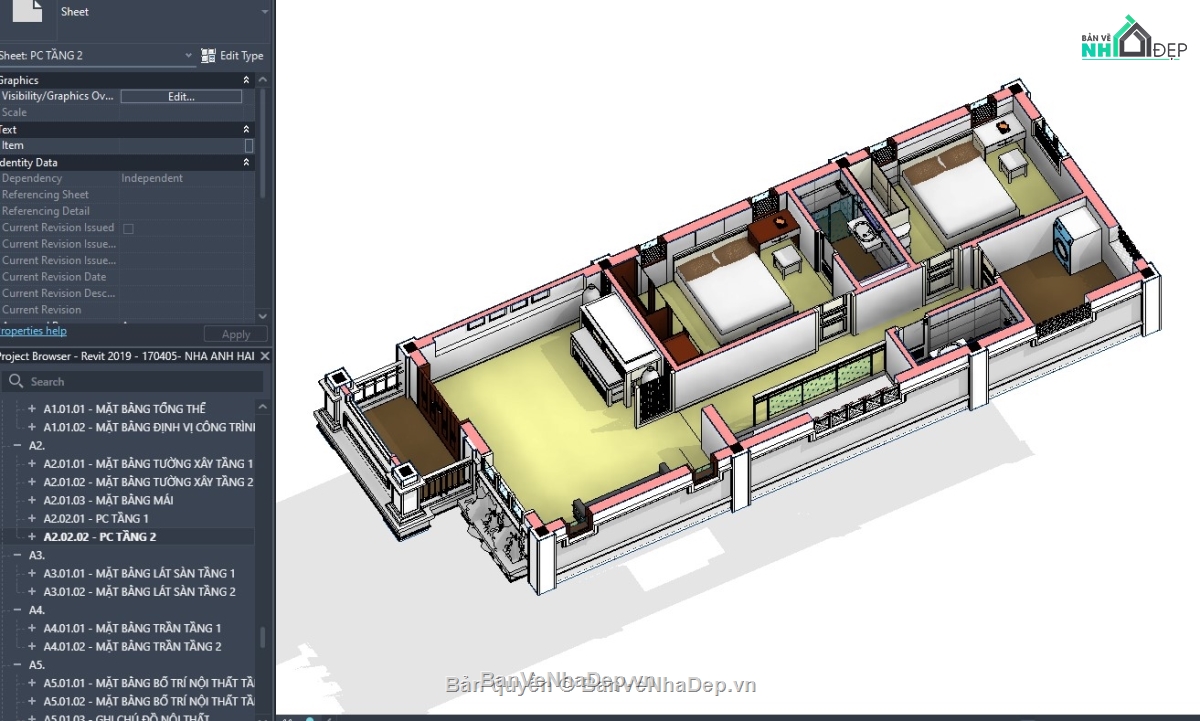Image resolution: width=1200 pixels, height=721 pixels.
Task: Select A2.01.03 - MẶT BẰNG MÁI sheet
Action: [108, 500]
